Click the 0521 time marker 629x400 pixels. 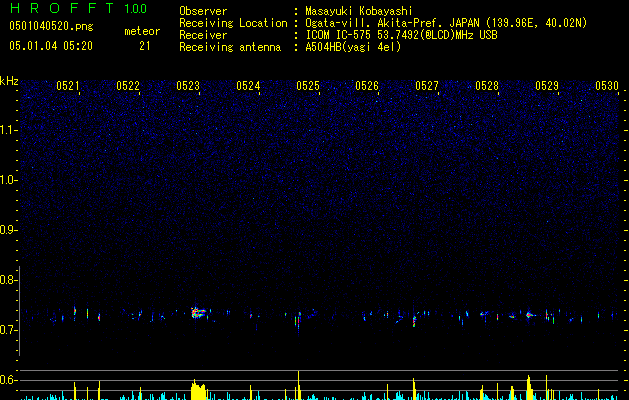coord(68,85)
